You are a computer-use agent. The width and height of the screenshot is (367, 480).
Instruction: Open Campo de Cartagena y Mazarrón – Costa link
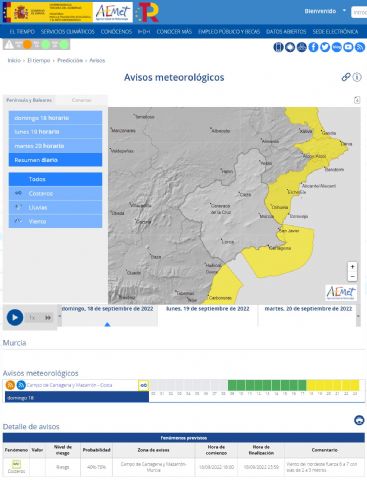pos(69,385)
